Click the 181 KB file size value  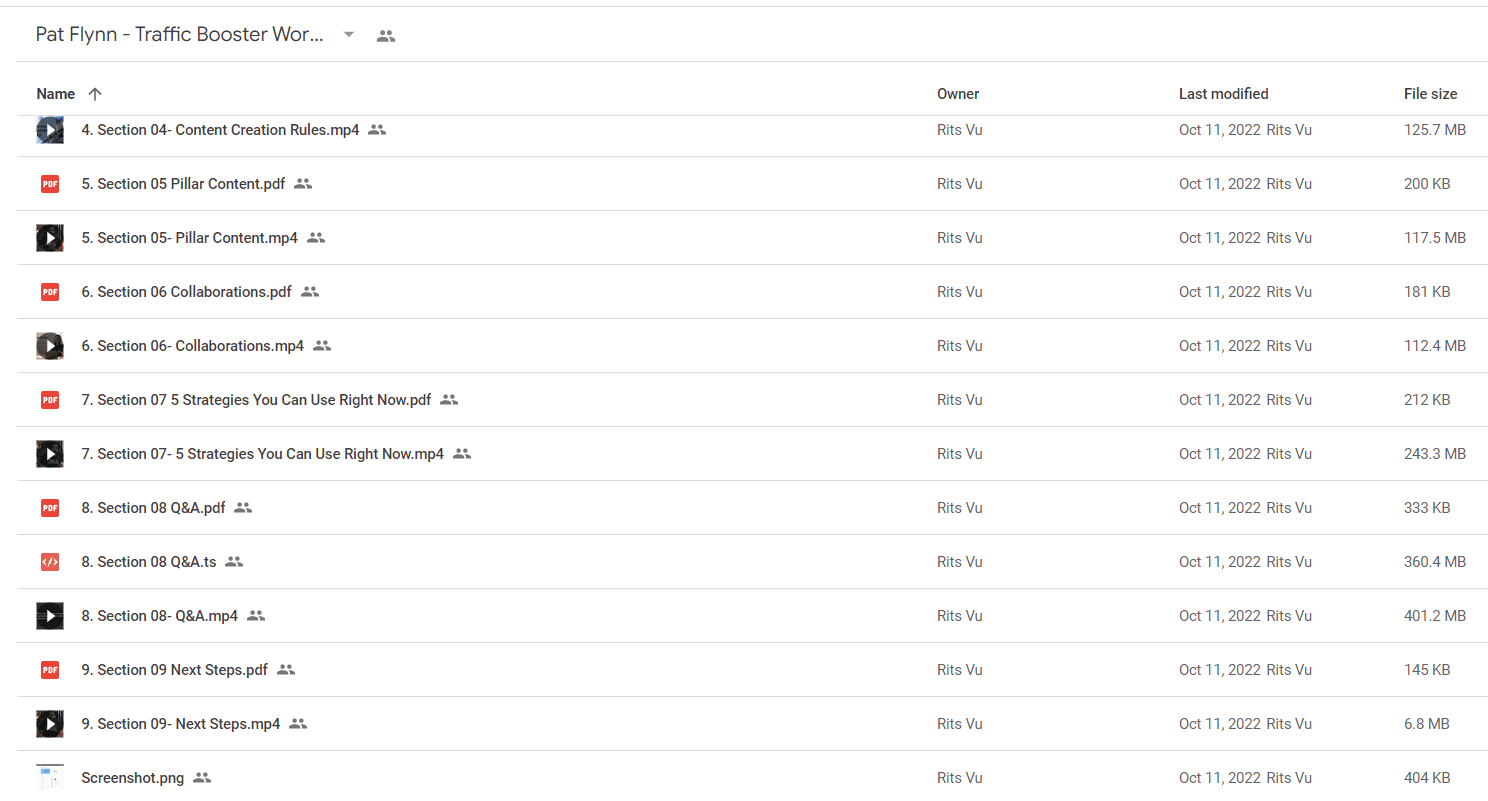[1427, 292]
